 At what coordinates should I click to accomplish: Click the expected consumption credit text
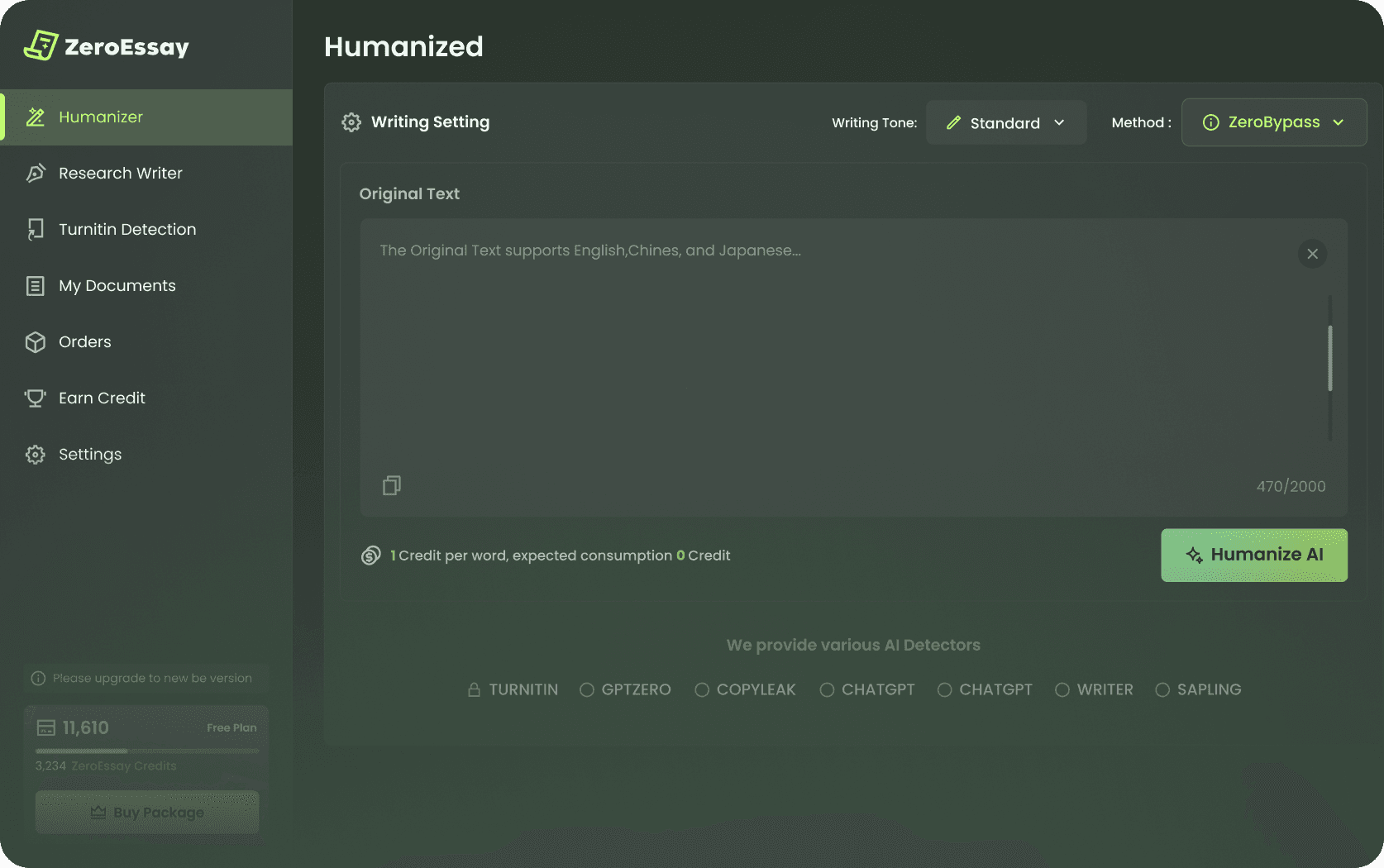click(561, 556)
